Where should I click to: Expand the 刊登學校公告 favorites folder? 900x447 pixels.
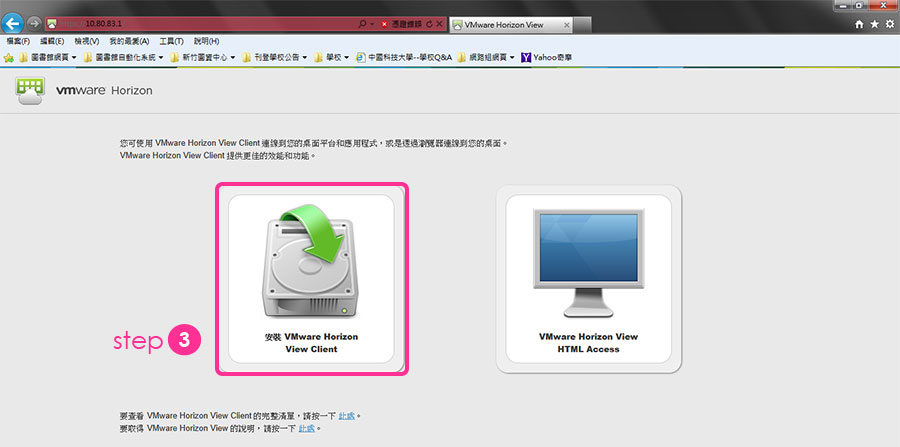[x=276, y=57]
